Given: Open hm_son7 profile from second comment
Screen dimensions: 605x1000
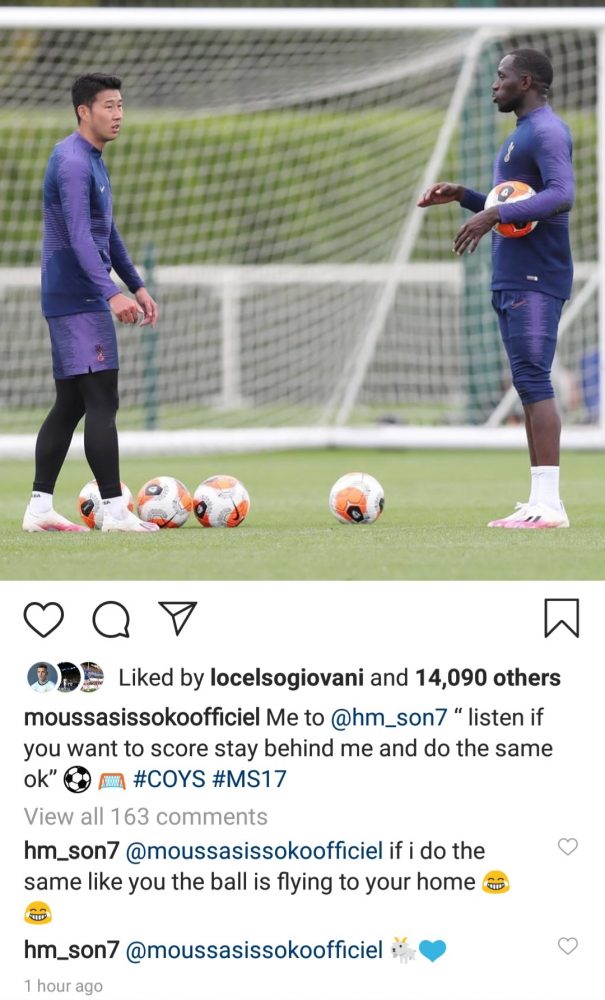Looking at the screenshot, I should pyautogui.click(x=71, y=950).
